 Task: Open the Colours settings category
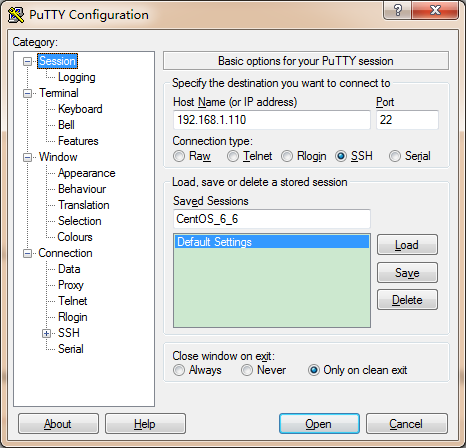click(x=75, y=237)
